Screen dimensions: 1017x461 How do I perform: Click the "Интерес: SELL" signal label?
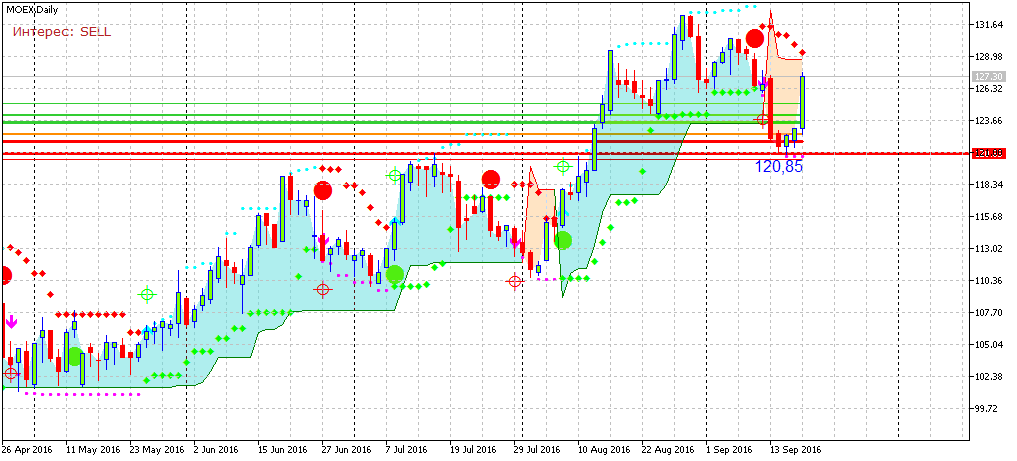[62, 32]
